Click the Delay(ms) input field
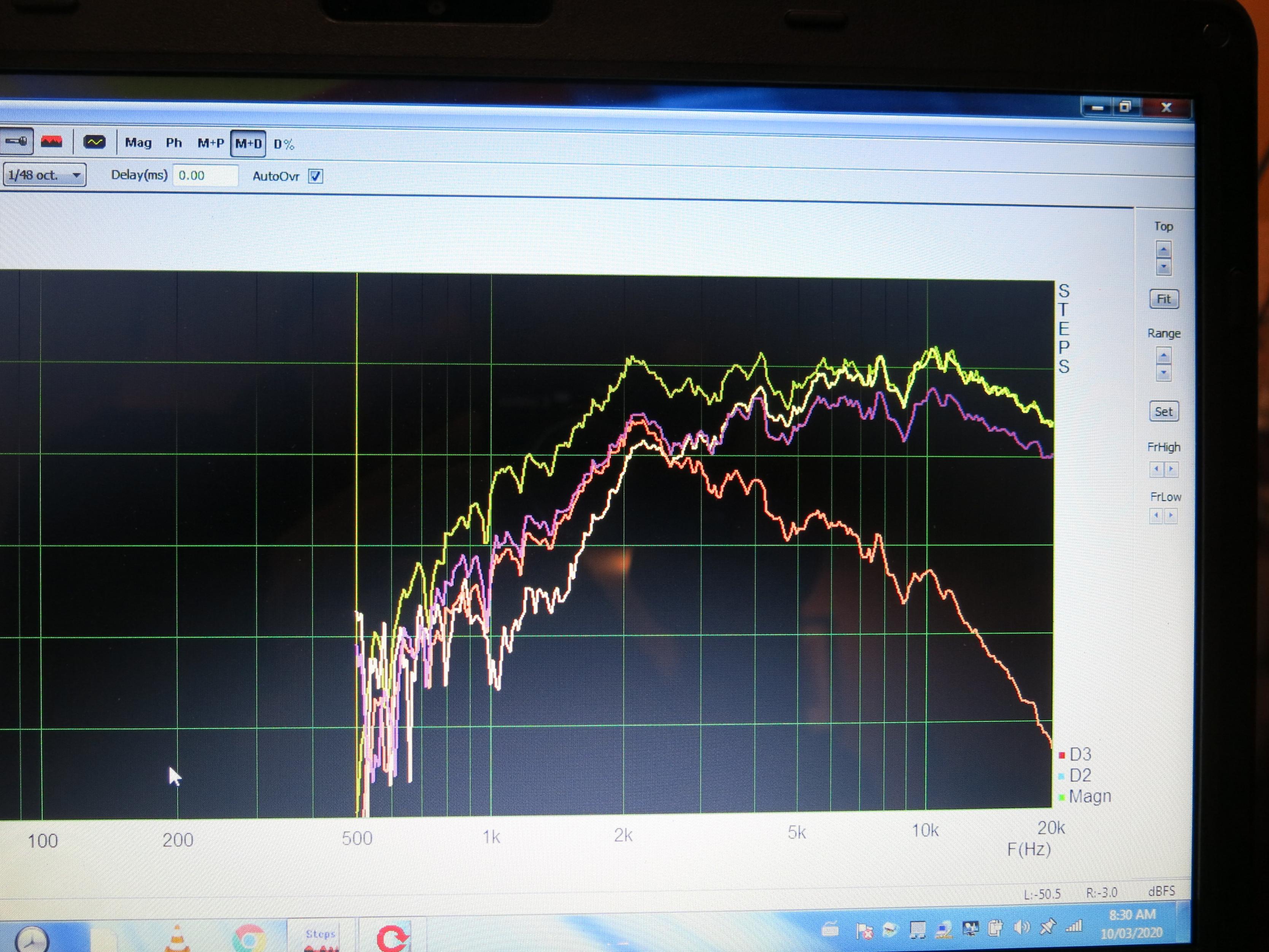This screenshot has height=952, width=1269. (205, 176)
